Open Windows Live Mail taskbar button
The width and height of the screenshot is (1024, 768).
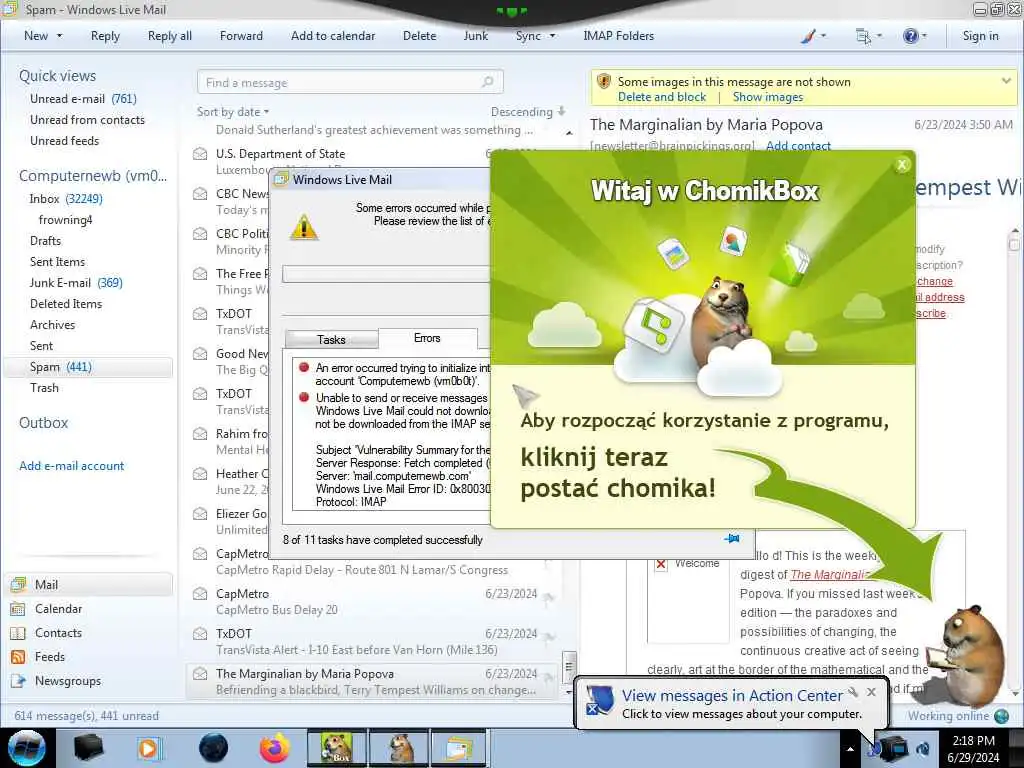click(x=459, y=748)
